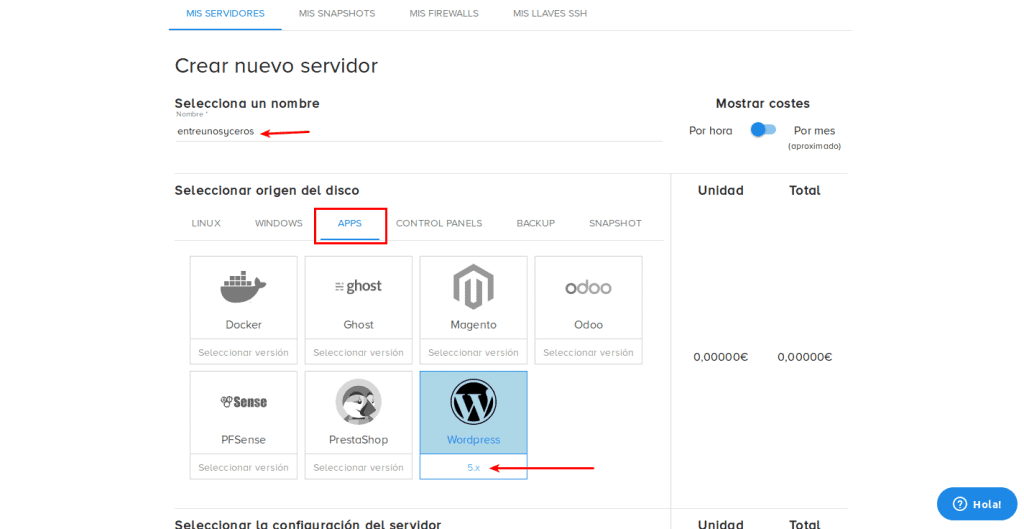
Task: Select the Apps disk source tab
Action: point(350,223)
